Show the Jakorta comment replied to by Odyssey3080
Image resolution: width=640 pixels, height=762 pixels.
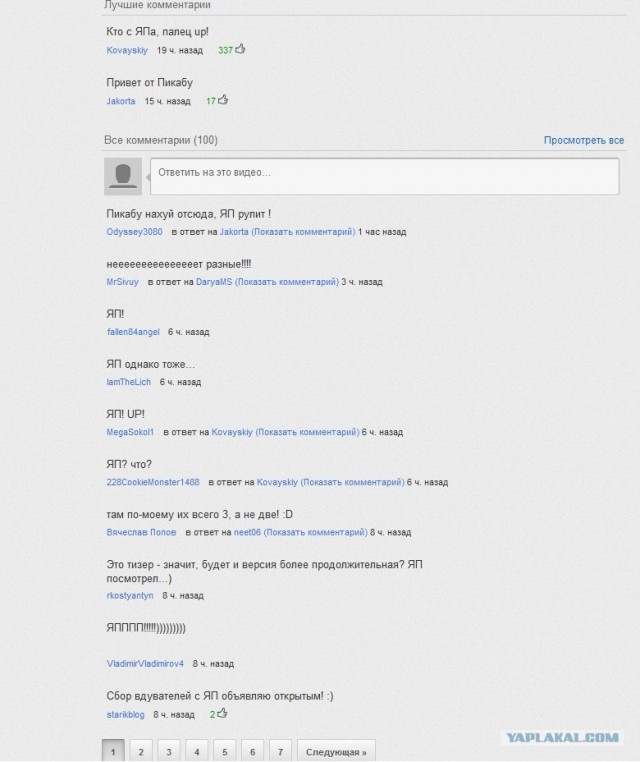tap(303, 232)
